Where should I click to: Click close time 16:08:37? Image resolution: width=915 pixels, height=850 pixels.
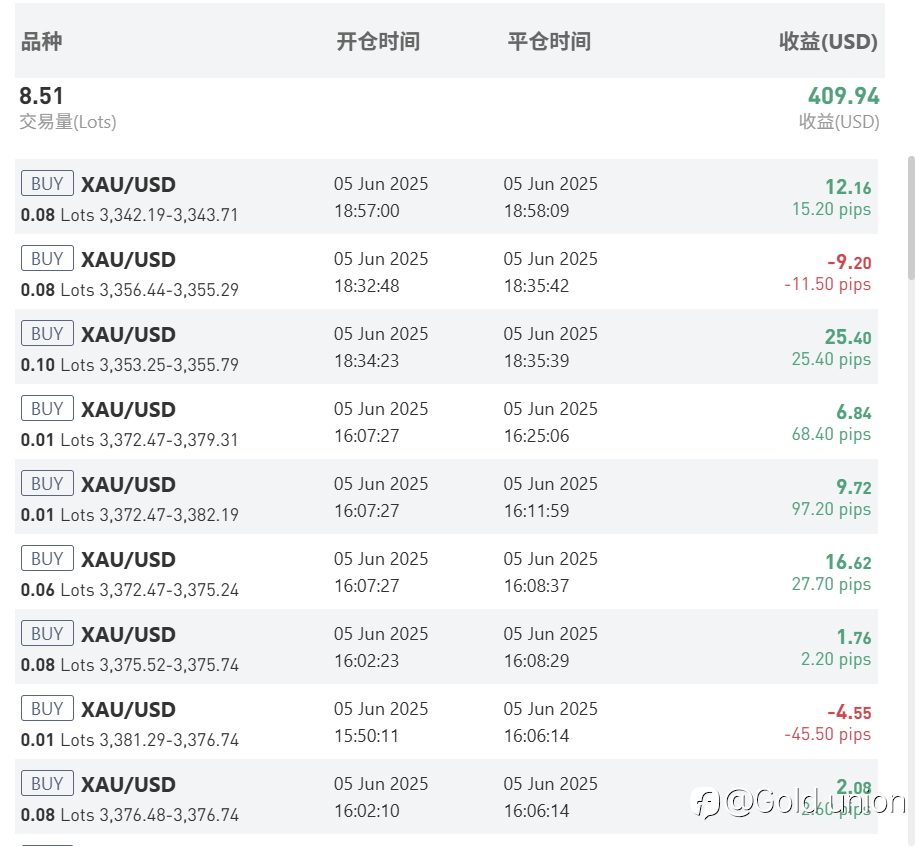coord(536,586)
